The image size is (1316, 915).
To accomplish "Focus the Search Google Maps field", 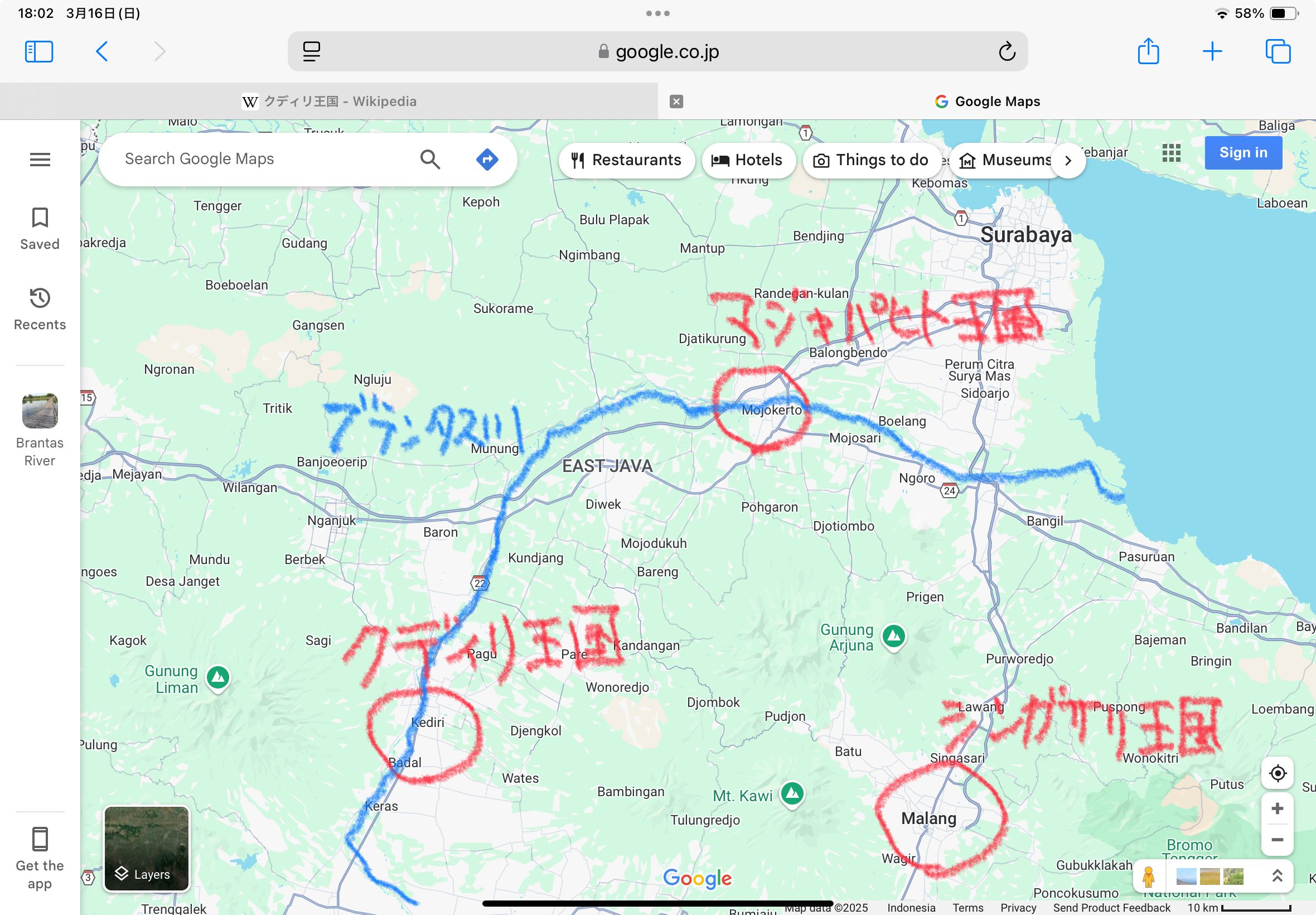I will [x=264, y=159].
